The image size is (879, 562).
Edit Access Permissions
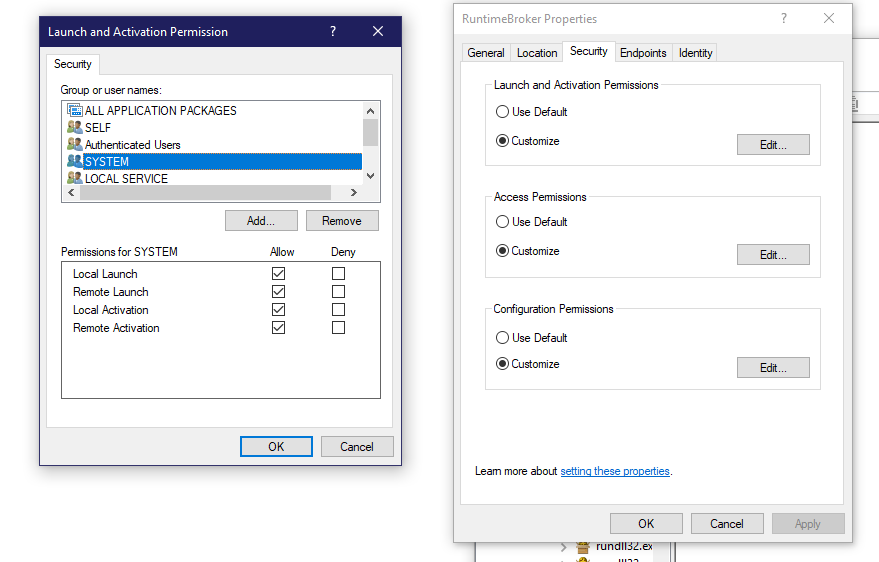pos(773,254)
